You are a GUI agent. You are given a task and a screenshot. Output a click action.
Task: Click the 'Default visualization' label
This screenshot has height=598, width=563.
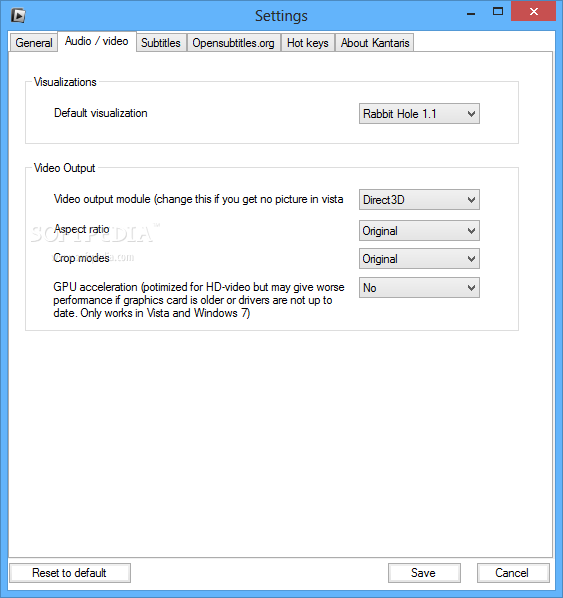click(101, 113)
